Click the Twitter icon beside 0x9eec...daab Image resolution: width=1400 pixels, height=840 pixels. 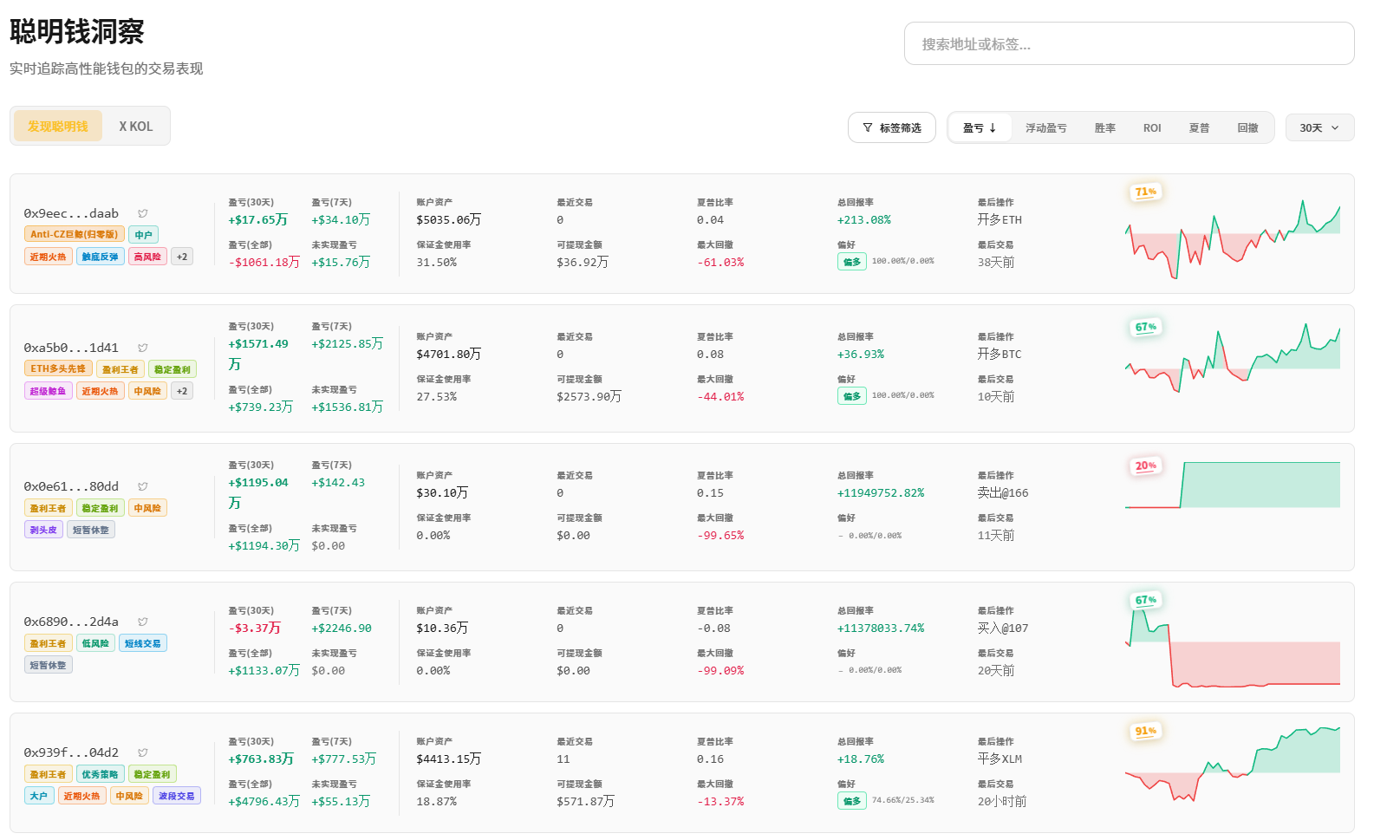point(143,213)
